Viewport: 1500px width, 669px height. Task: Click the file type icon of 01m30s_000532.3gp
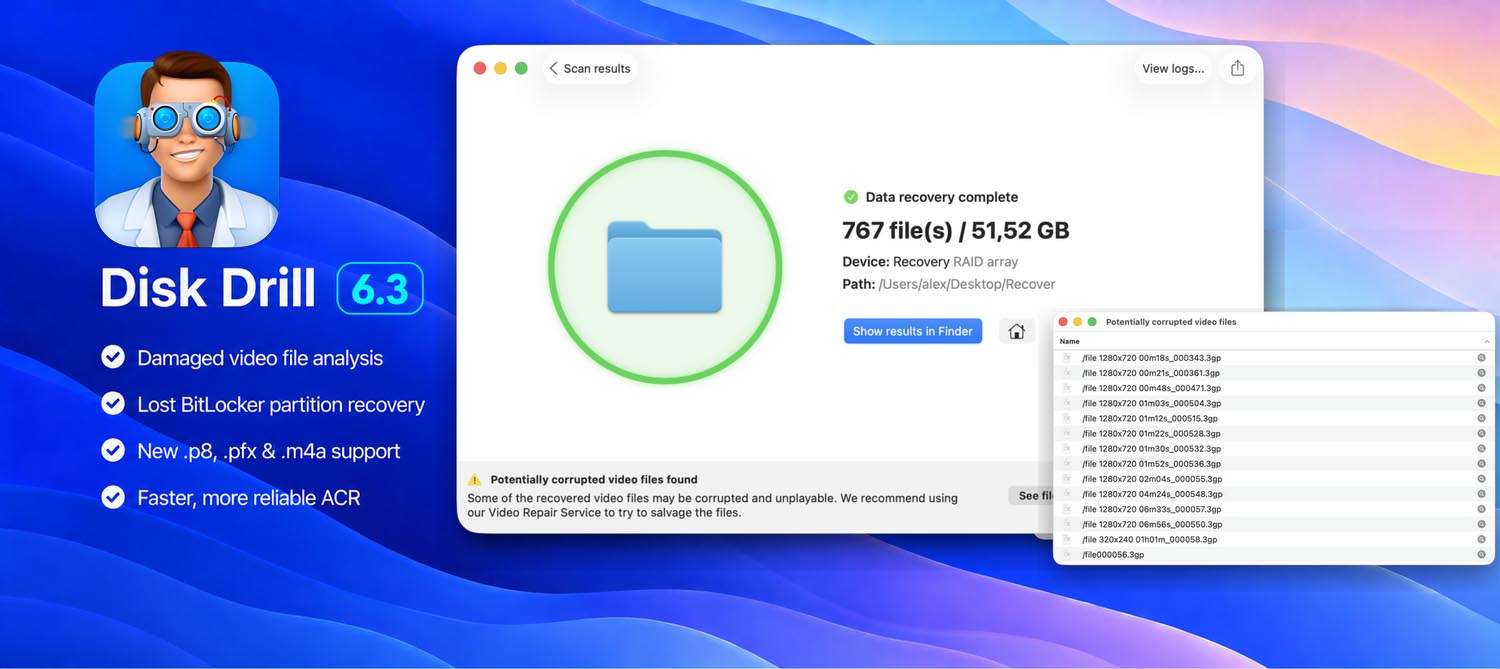1067,448
